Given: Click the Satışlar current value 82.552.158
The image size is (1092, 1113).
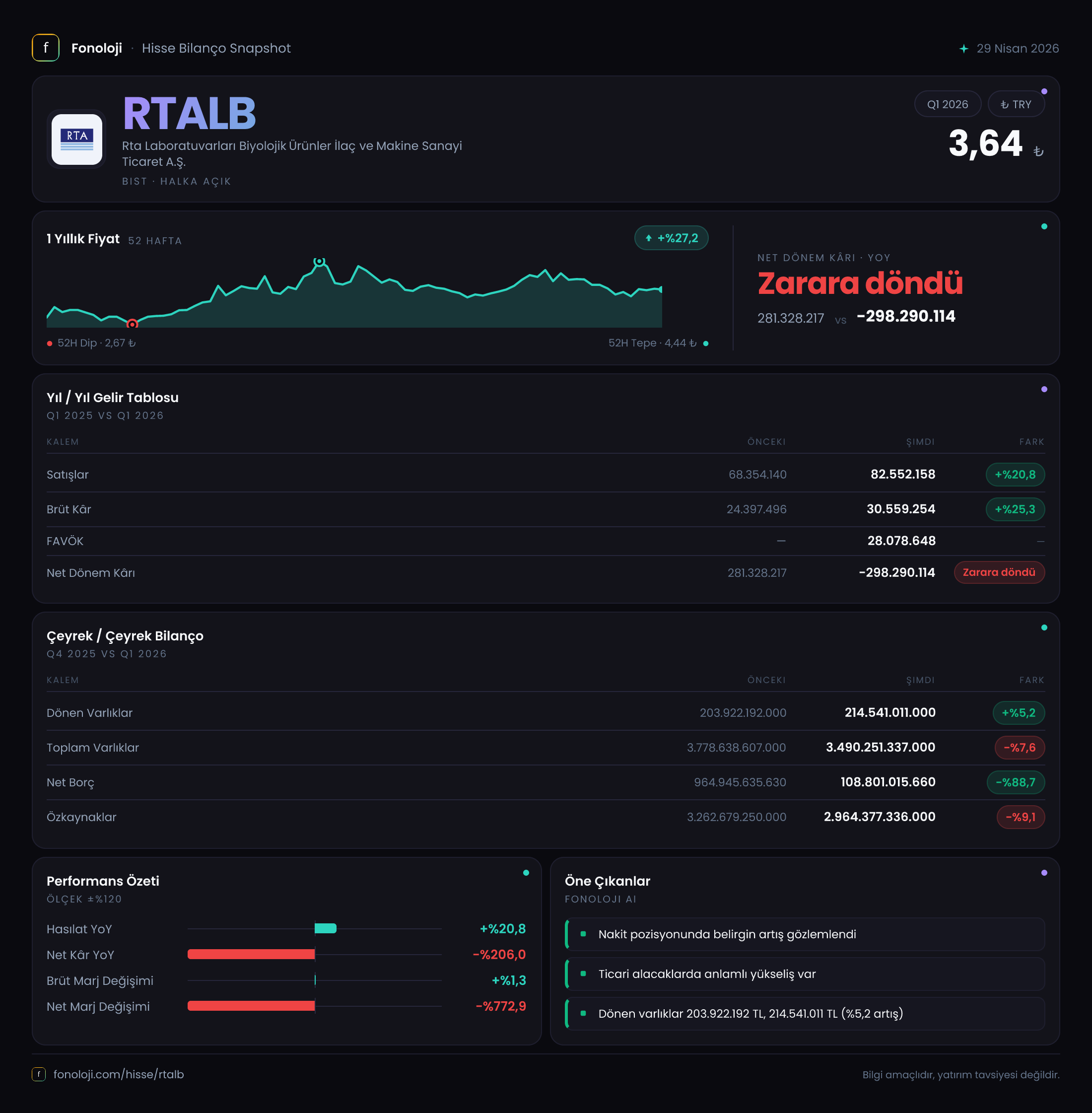Looking at the screenshot, I should coord(903,475).
